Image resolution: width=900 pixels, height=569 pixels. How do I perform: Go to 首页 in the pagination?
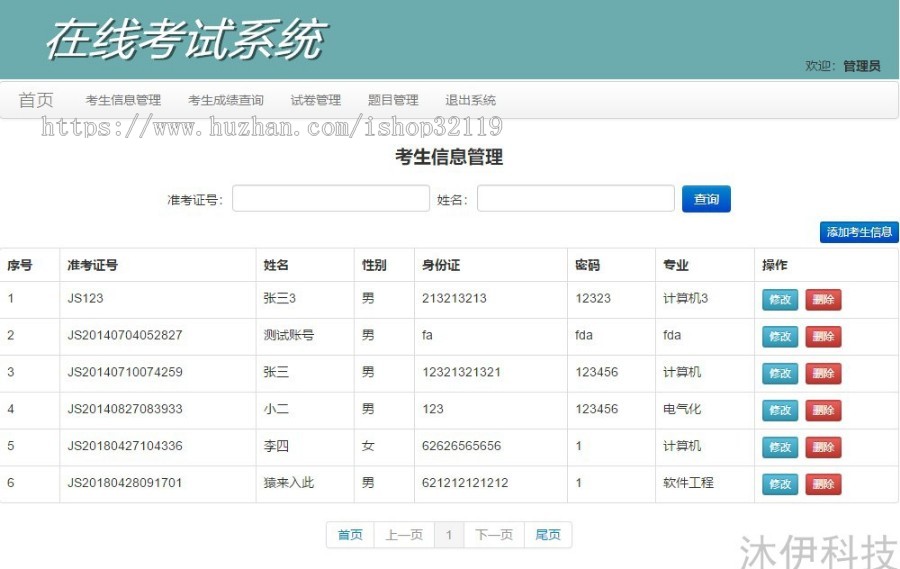click(x=350, y=535)
